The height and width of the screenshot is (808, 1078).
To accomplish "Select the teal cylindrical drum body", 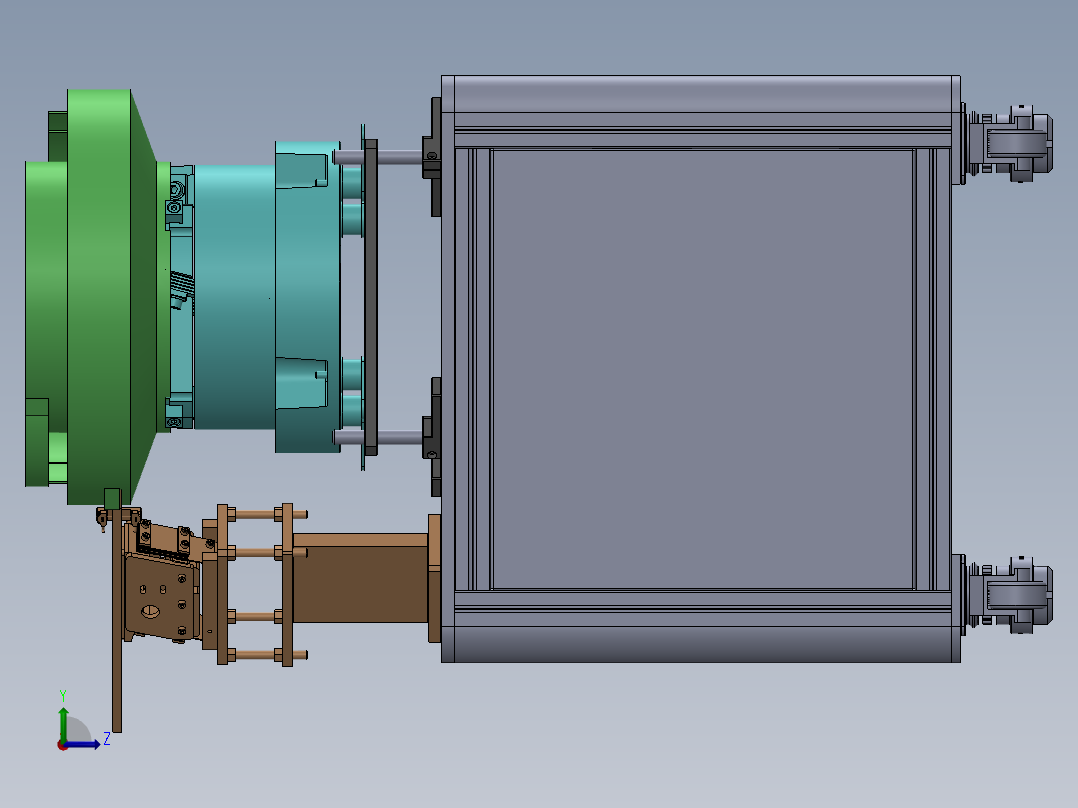I will point(234,296).
